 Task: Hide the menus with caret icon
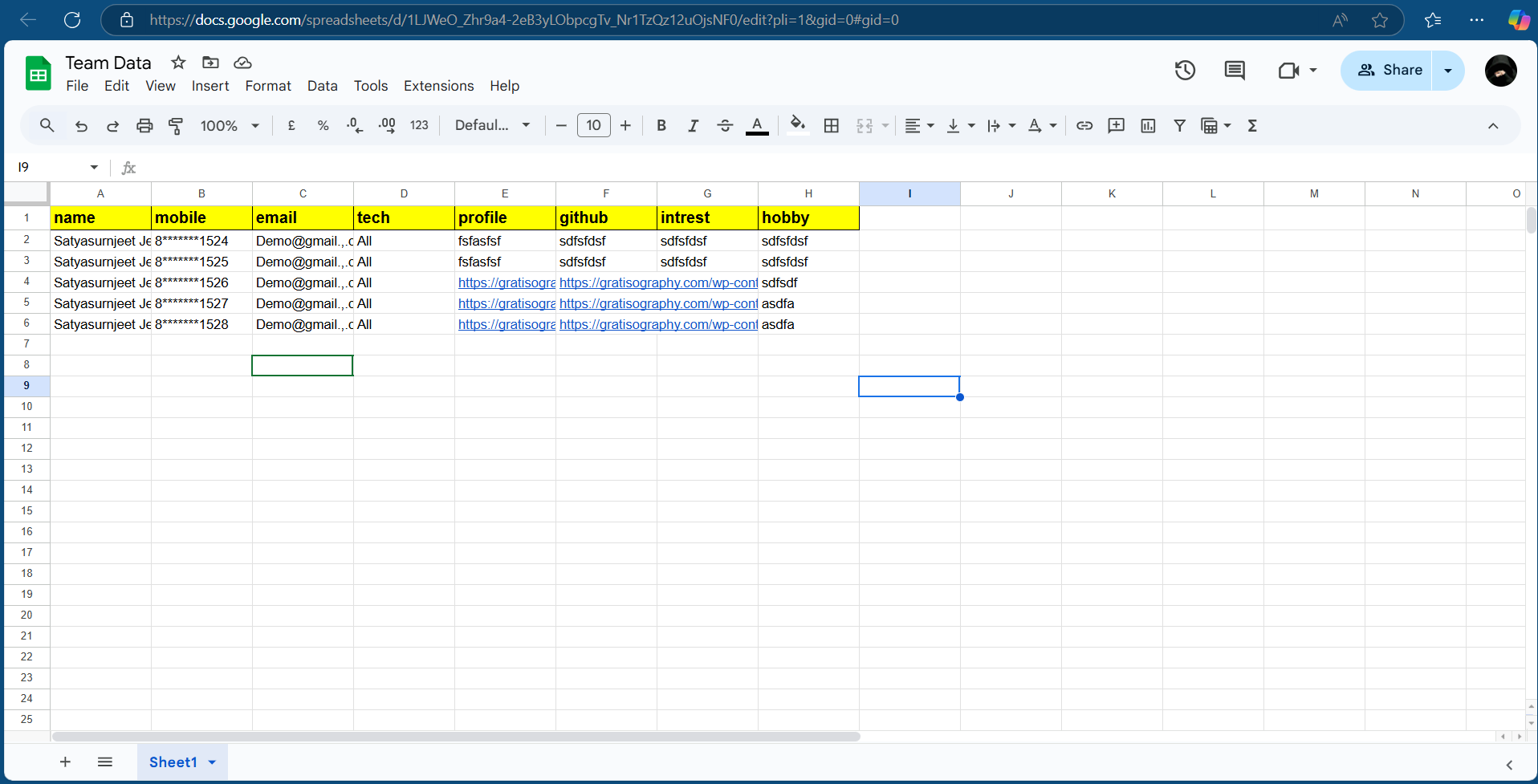click(1493, 125)
